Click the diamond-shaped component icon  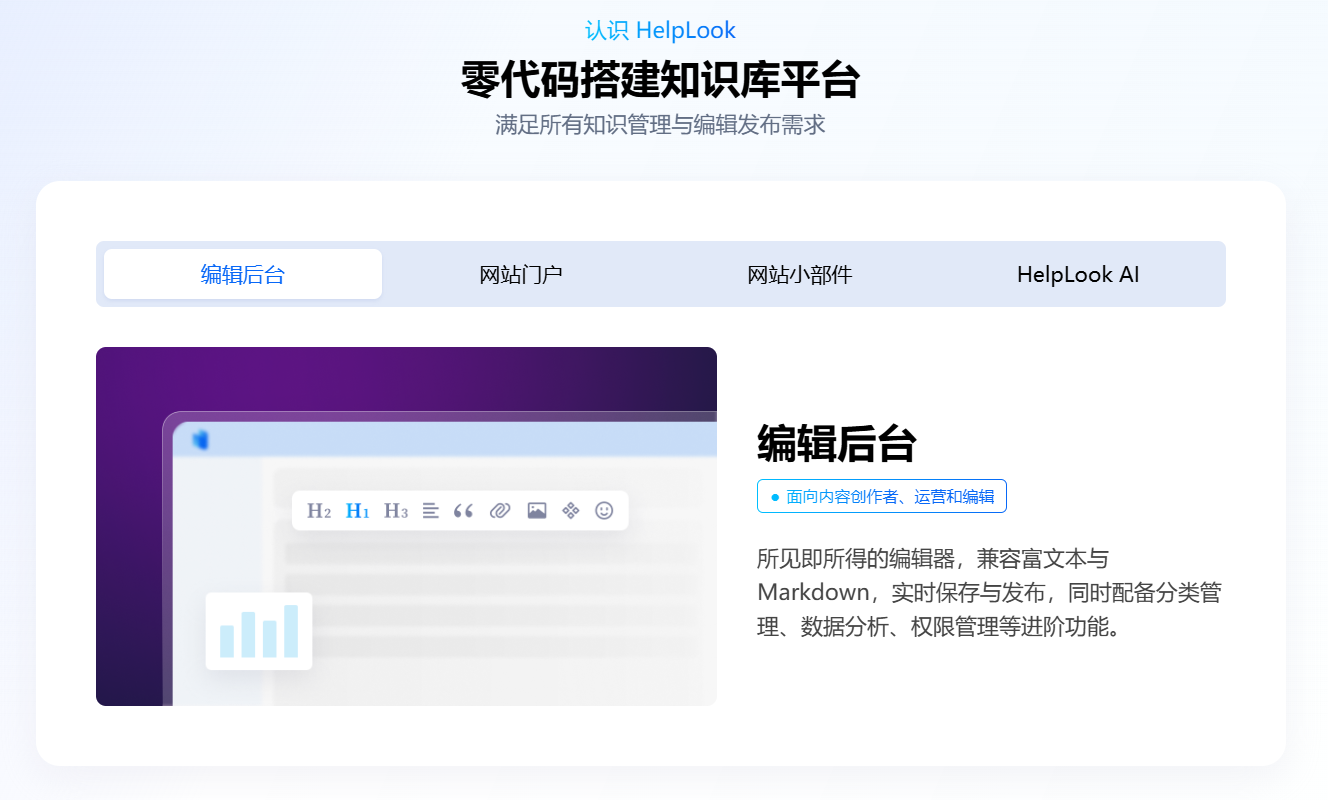tap(571, 510)
